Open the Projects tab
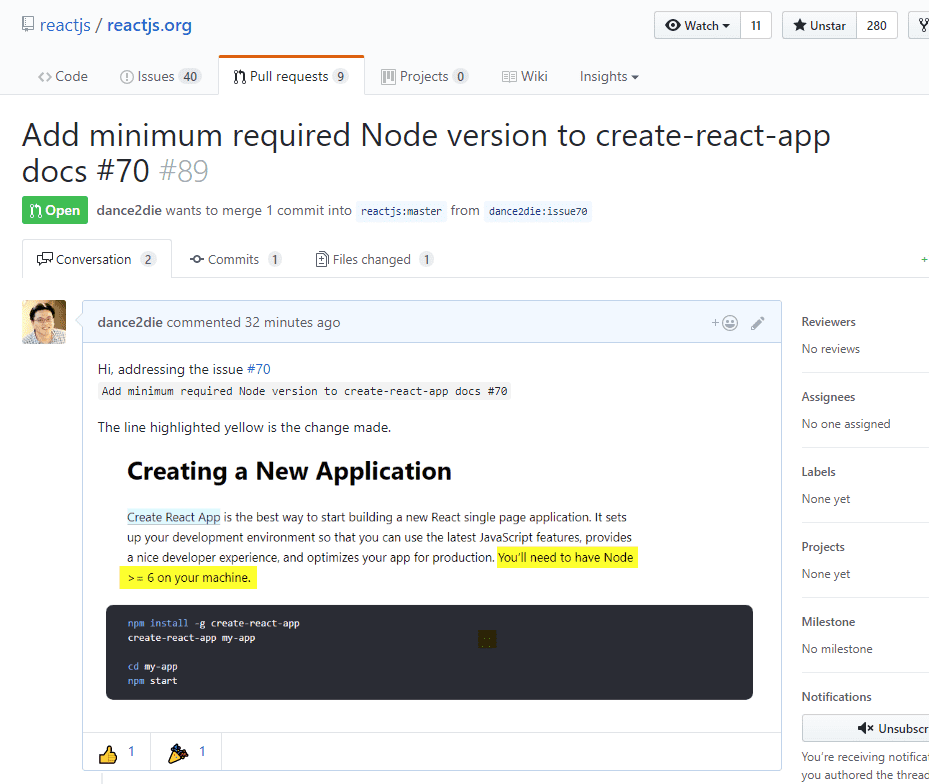This screenshot has height=784, width=929. (x=425, y=77)
